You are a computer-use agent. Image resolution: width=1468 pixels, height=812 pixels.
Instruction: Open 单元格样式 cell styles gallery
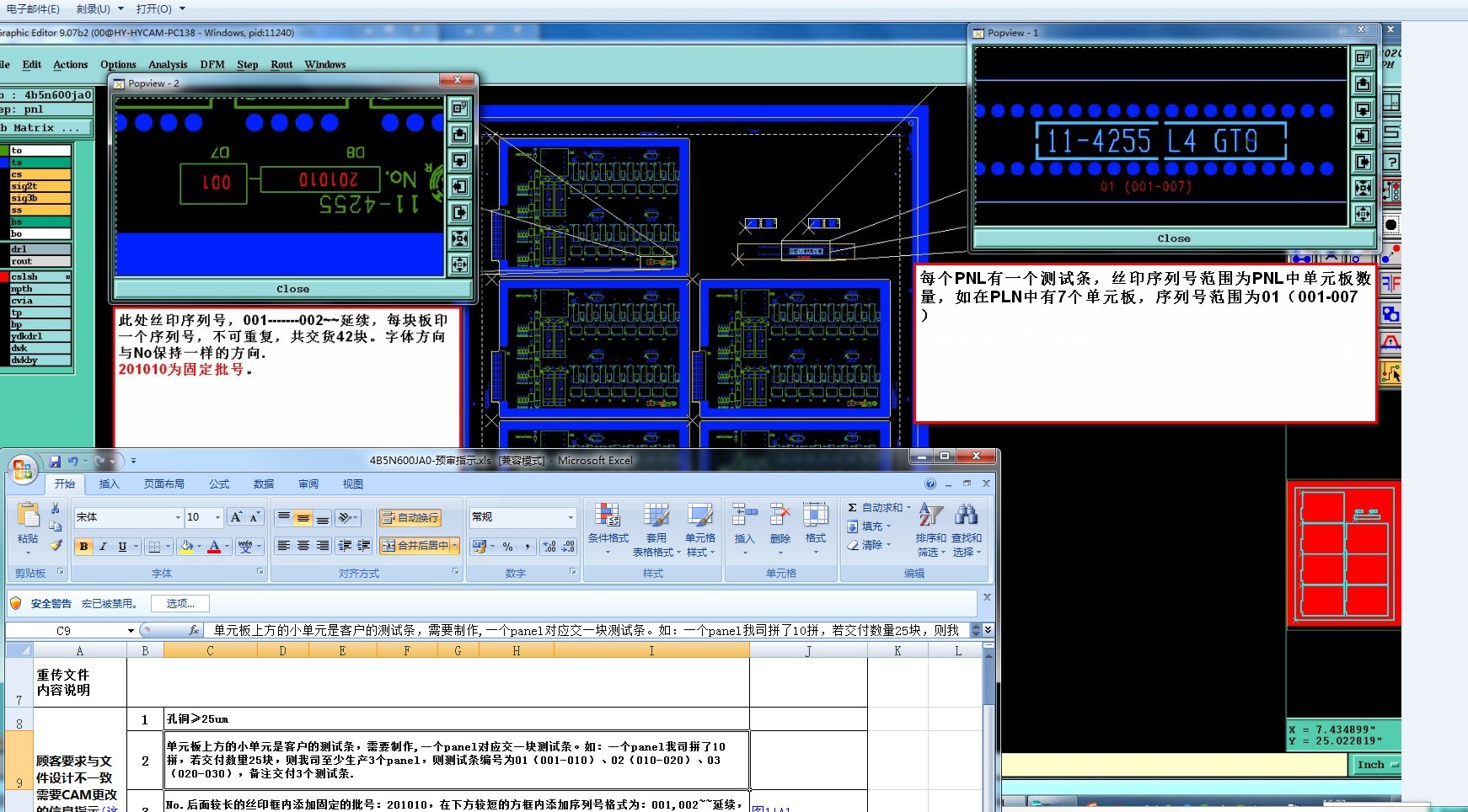(700, 529)
